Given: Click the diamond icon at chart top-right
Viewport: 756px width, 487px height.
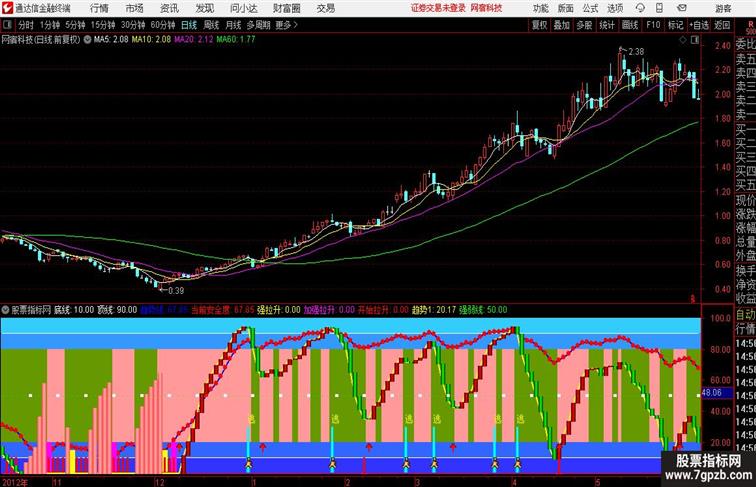Looking at the screenshot, I should (x=683, y=40).
